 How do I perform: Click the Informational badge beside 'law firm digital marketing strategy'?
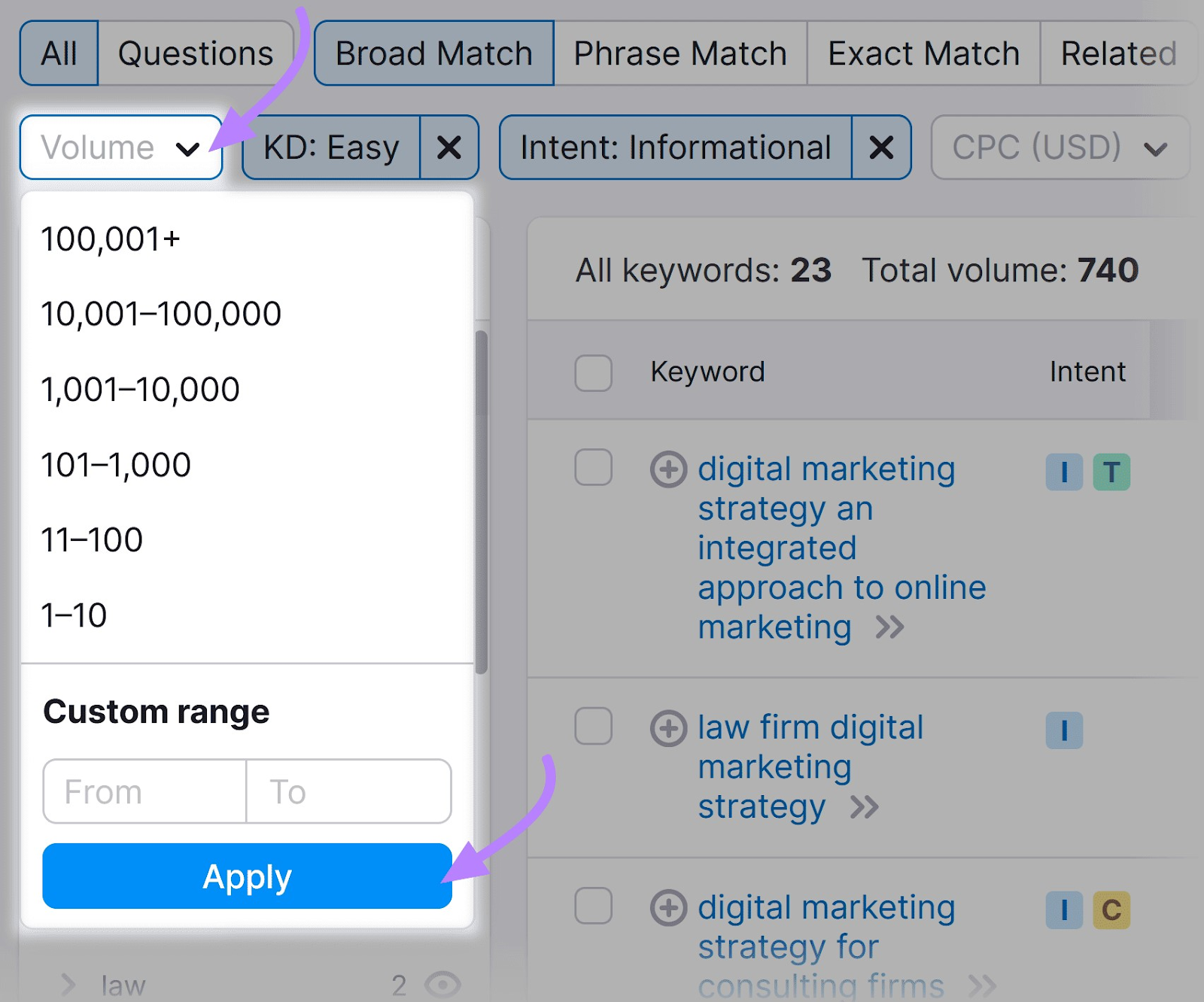click(x=1063, y=730)
